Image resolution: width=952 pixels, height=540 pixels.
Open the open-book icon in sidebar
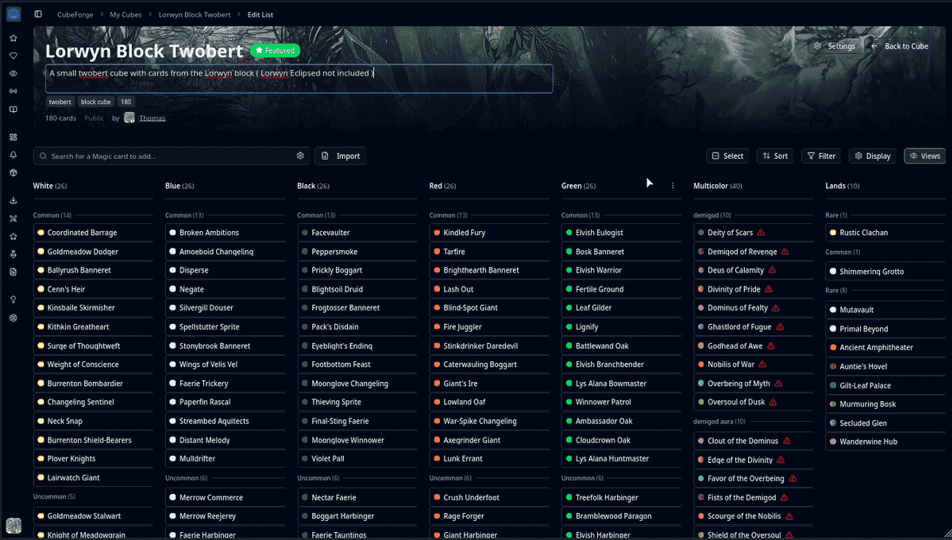pos(13,109)
